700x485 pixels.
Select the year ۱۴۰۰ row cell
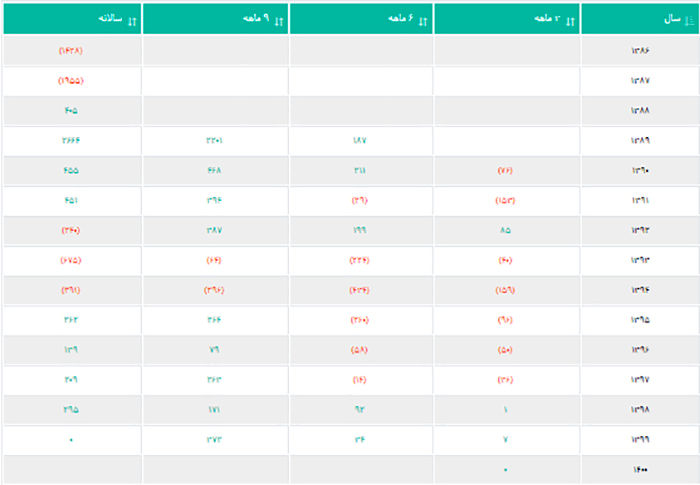click(640, 469)
